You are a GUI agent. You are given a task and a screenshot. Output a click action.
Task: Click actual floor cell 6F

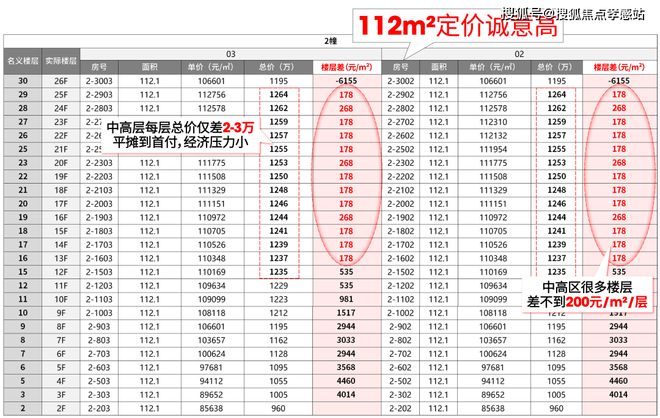[x=61, y=354]
